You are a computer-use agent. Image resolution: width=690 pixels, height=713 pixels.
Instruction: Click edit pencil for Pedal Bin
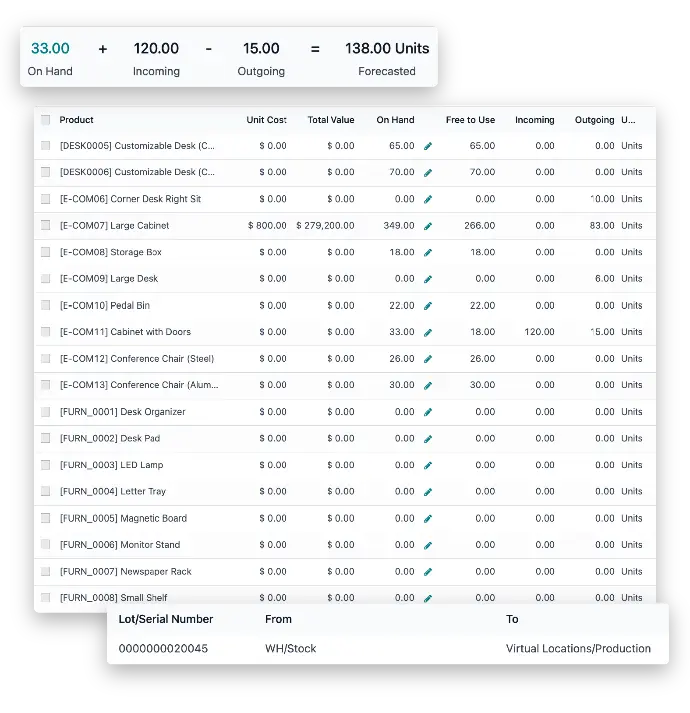point(428,306)
